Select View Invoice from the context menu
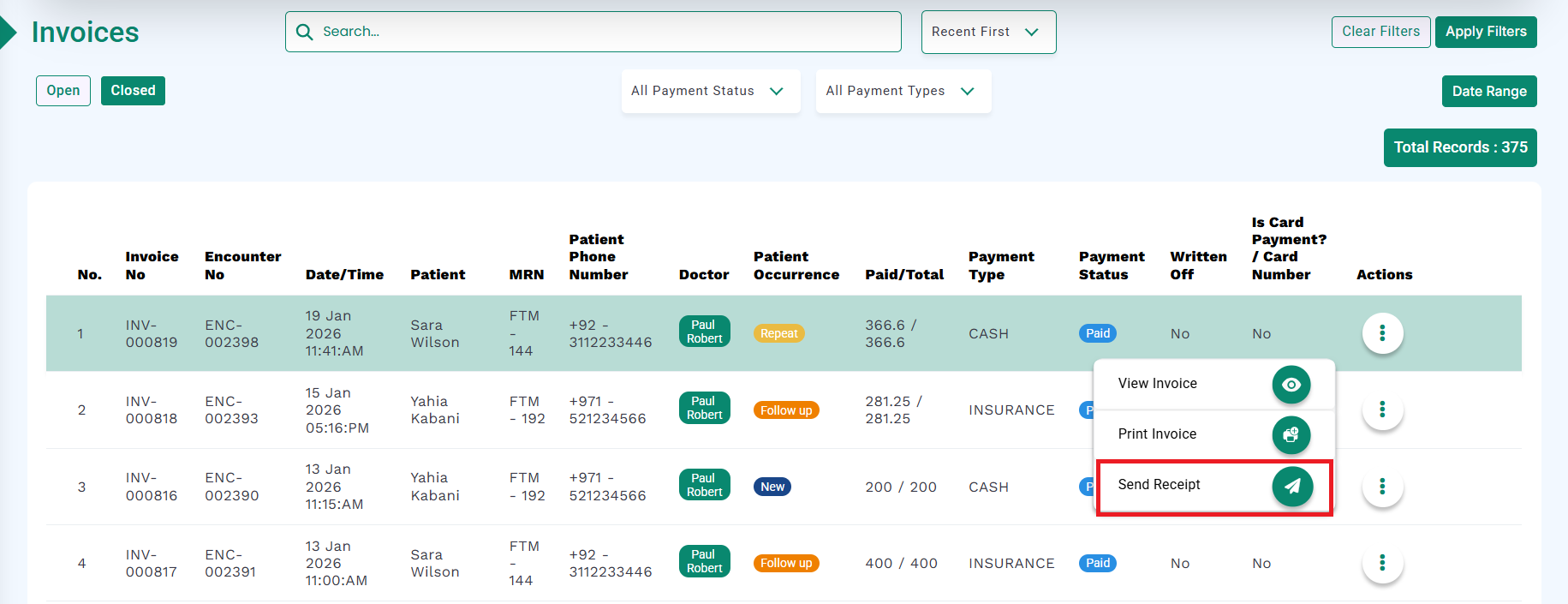 1158,384
